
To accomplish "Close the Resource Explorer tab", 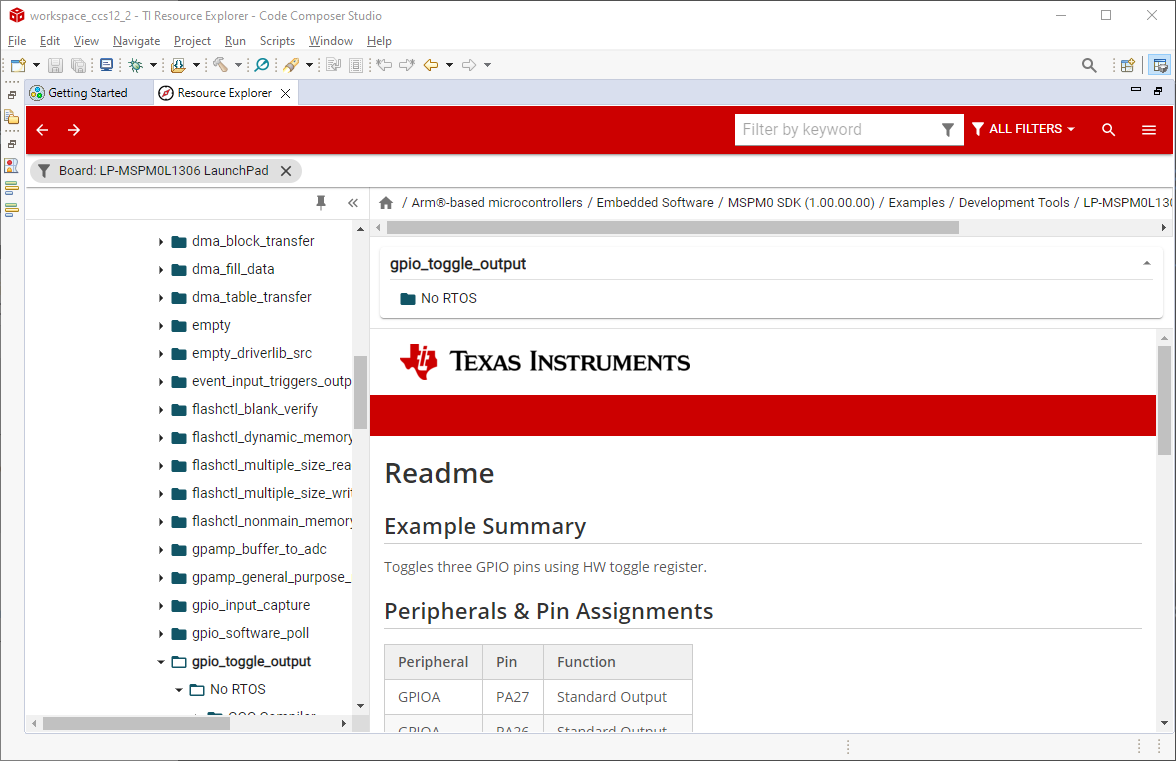I will 285,93.
